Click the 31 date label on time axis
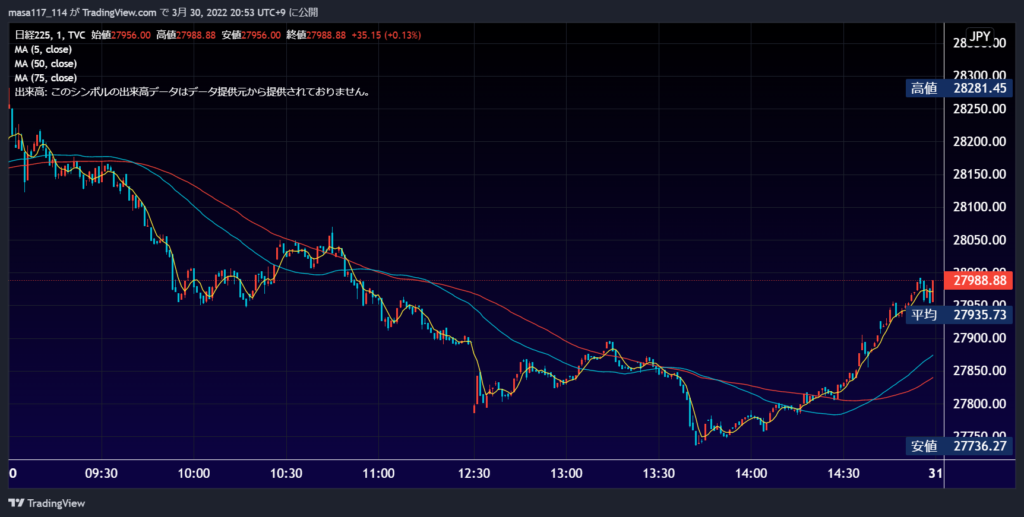The image size is (1024, 517). (935, 474)
